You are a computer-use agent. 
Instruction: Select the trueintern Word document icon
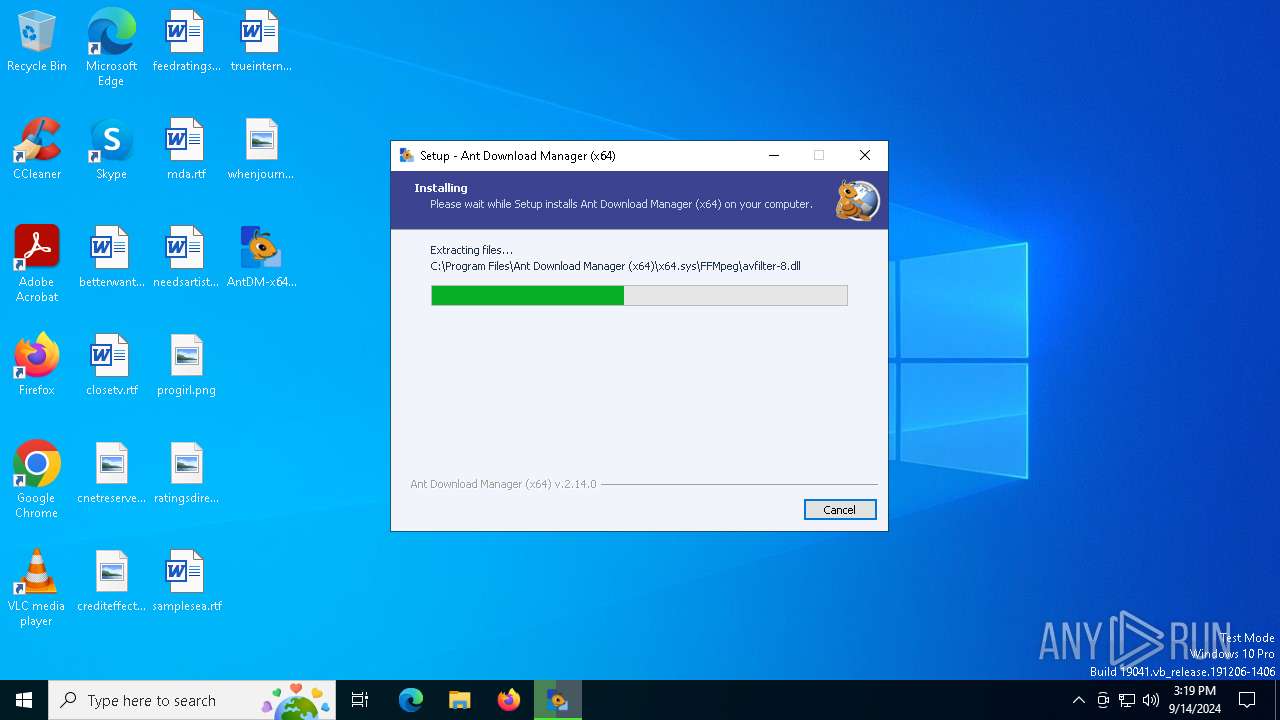pos(261,42)
